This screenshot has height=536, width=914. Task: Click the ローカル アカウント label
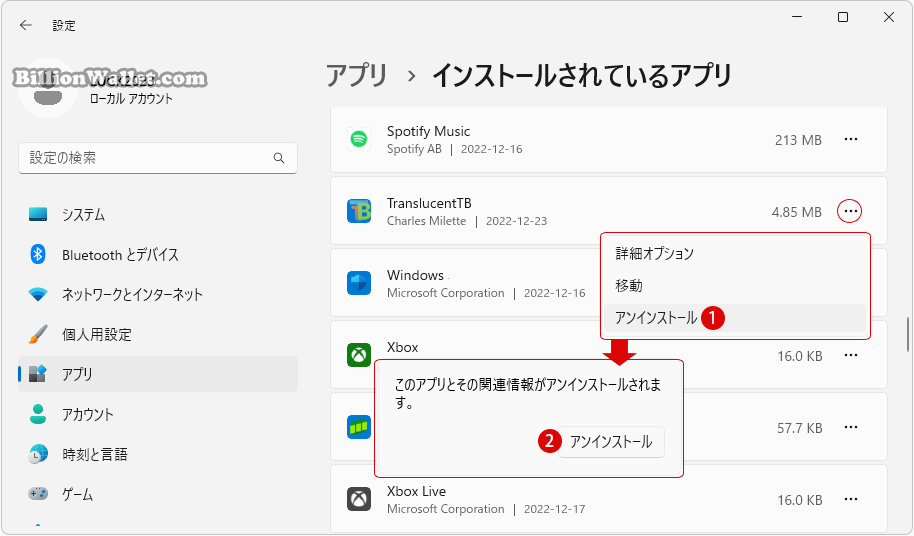pos(131,98)
